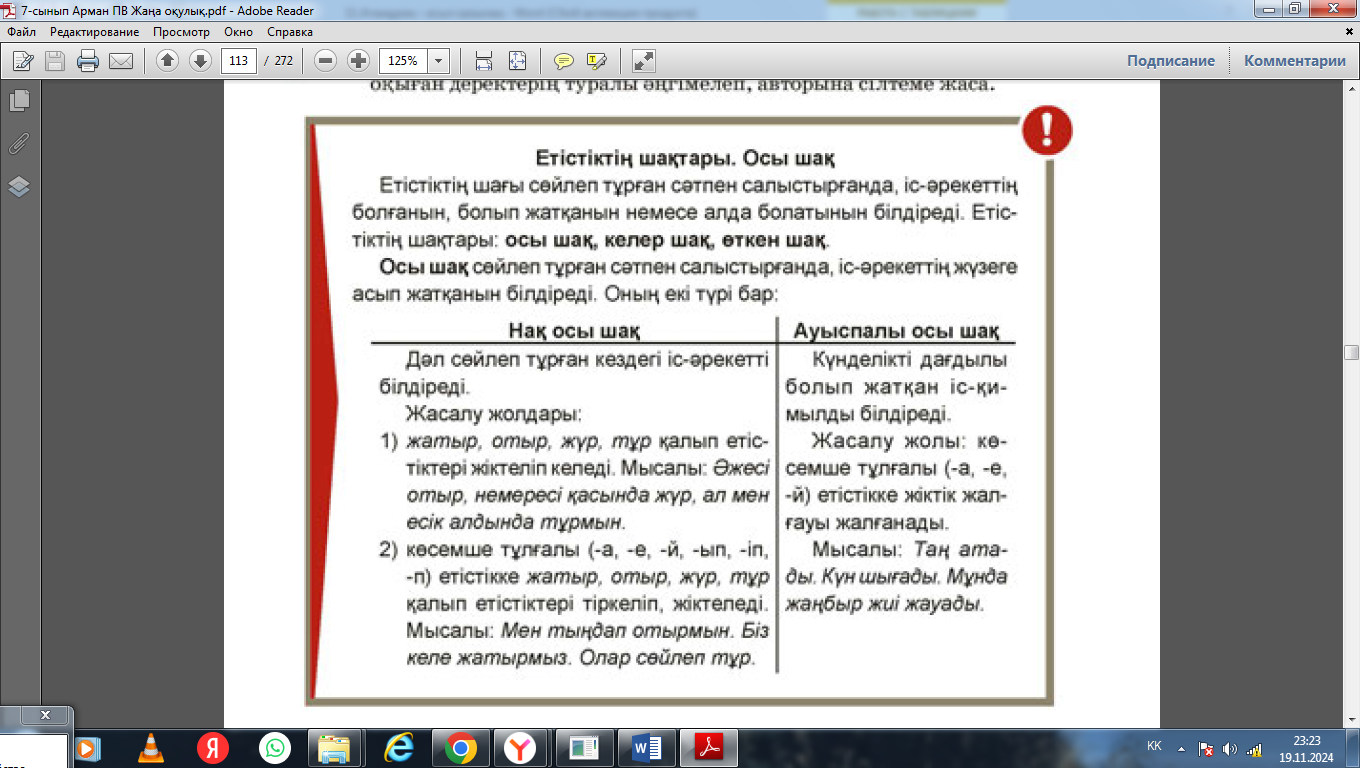The height and width of the screenshot is (768, 1360).
Task: Click the page number field showing 113
Action: [239, 61]
